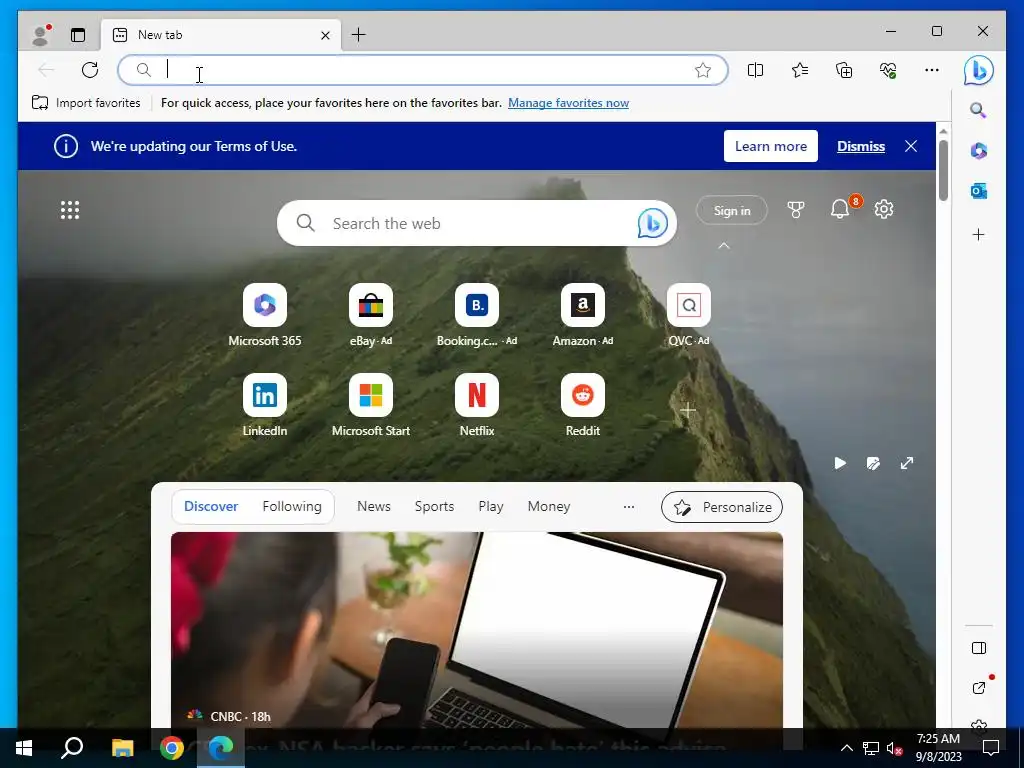This screenshot has width=1024, height=768.
Task: Open the Play tab
Action: pos(490,506)
